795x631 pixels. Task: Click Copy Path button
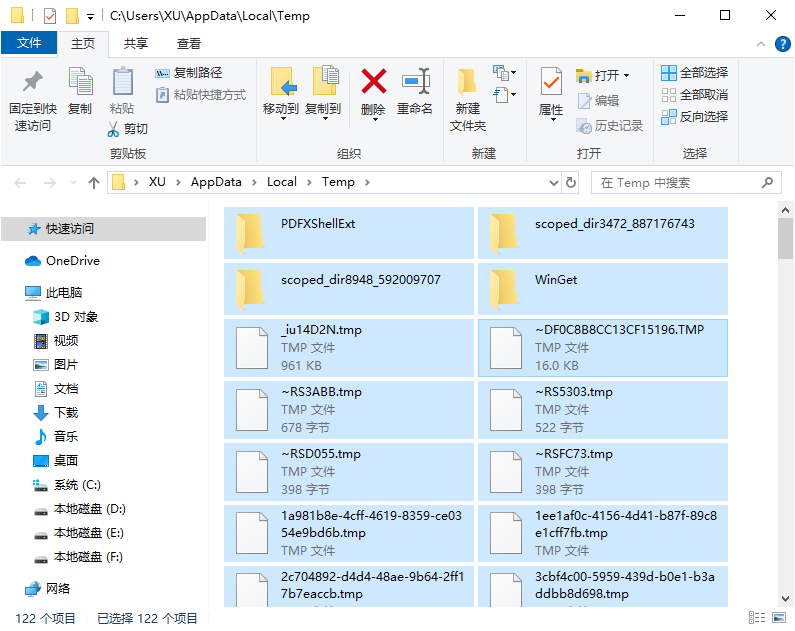tap(189, 73)
